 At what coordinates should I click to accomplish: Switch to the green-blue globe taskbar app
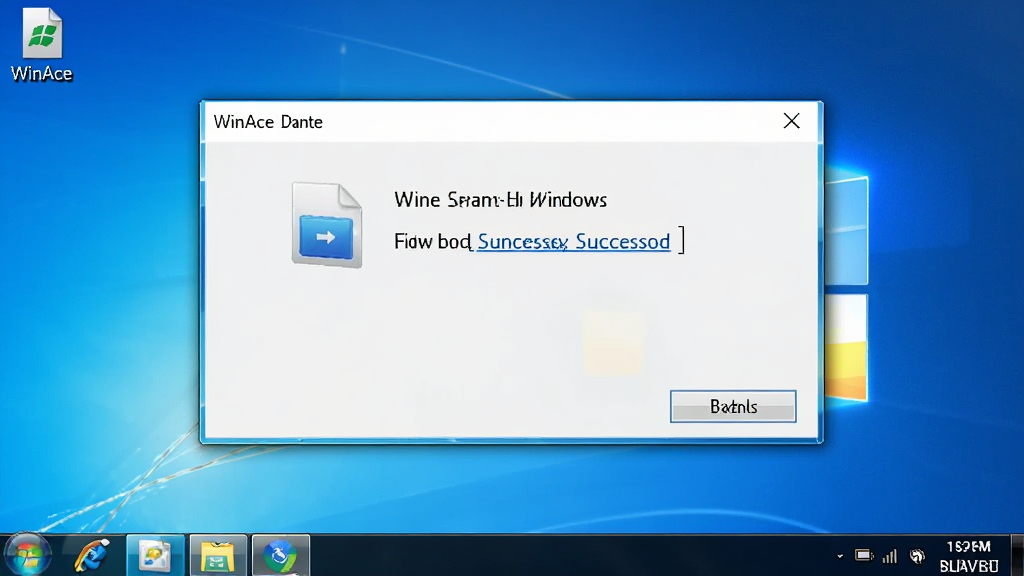coord(280,556)
